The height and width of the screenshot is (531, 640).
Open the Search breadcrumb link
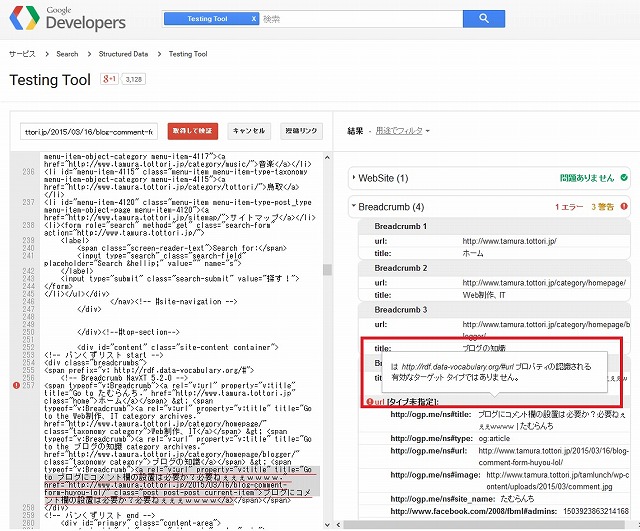pos(67,54)
